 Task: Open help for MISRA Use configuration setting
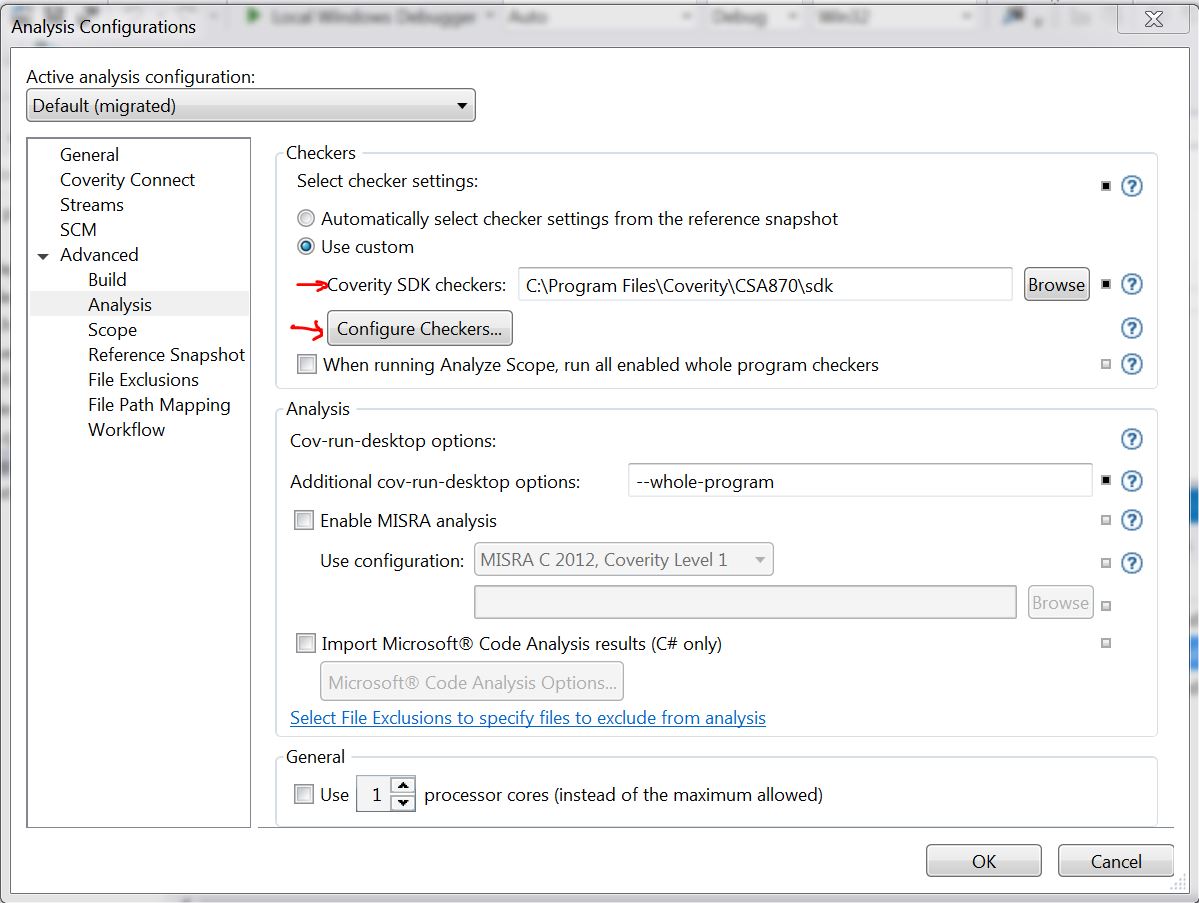click(x=1131, y=562)
